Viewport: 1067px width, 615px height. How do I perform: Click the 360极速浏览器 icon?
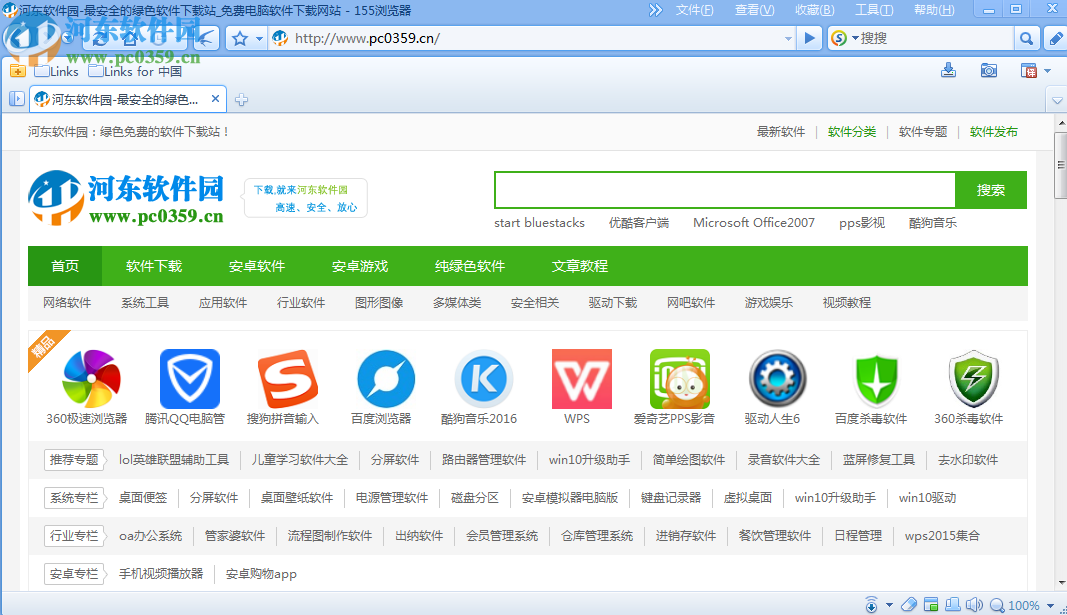pyautogui.click(x=91, y=379)
